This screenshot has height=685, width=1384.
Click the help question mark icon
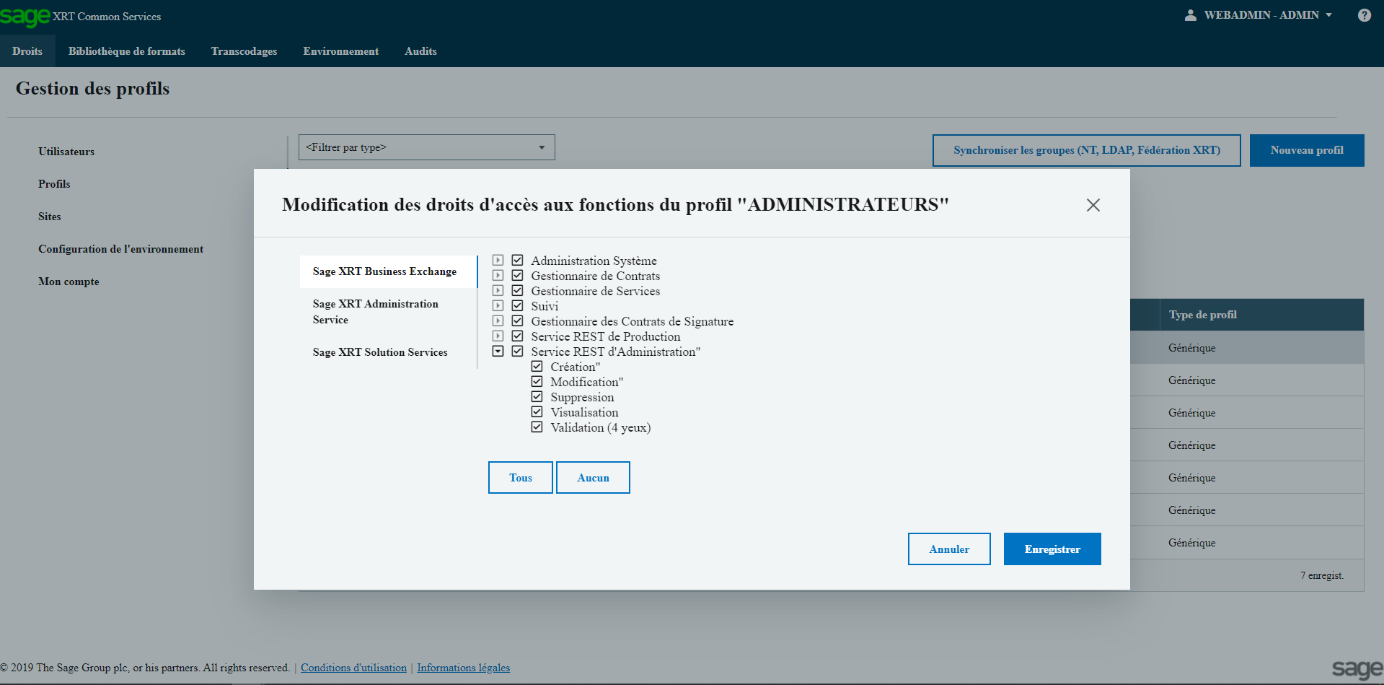1364,15
